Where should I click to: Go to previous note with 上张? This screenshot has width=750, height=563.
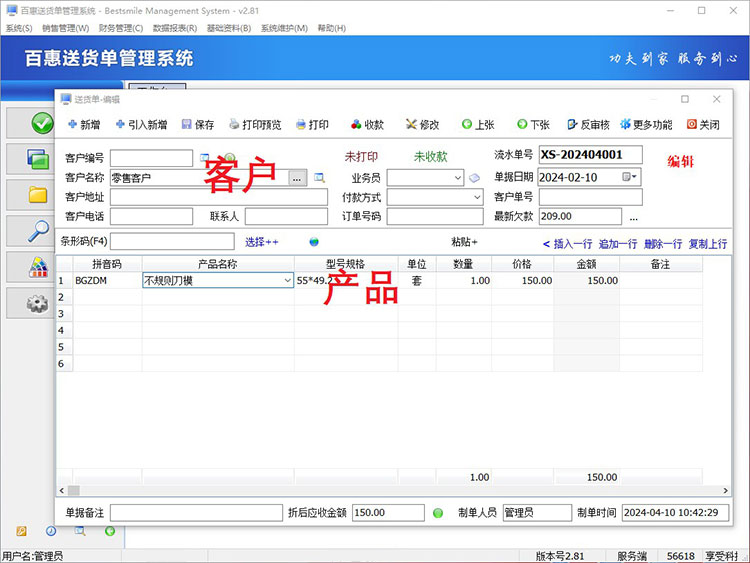pos(478,125)
